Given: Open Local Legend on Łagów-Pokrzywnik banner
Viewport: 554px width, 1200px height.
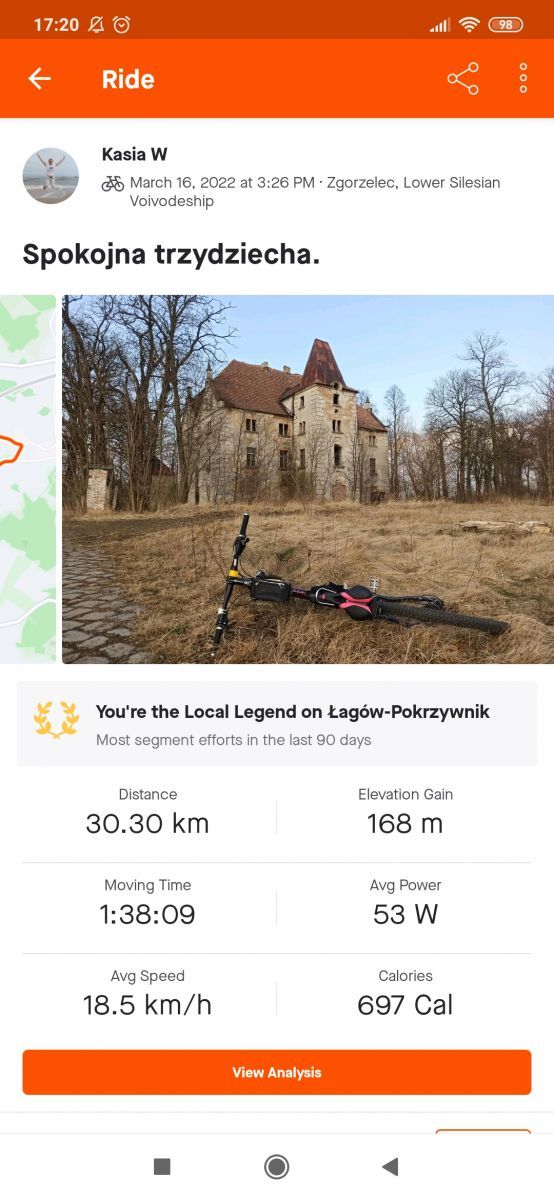Looking at the screenshot, I should click(277, 724).
